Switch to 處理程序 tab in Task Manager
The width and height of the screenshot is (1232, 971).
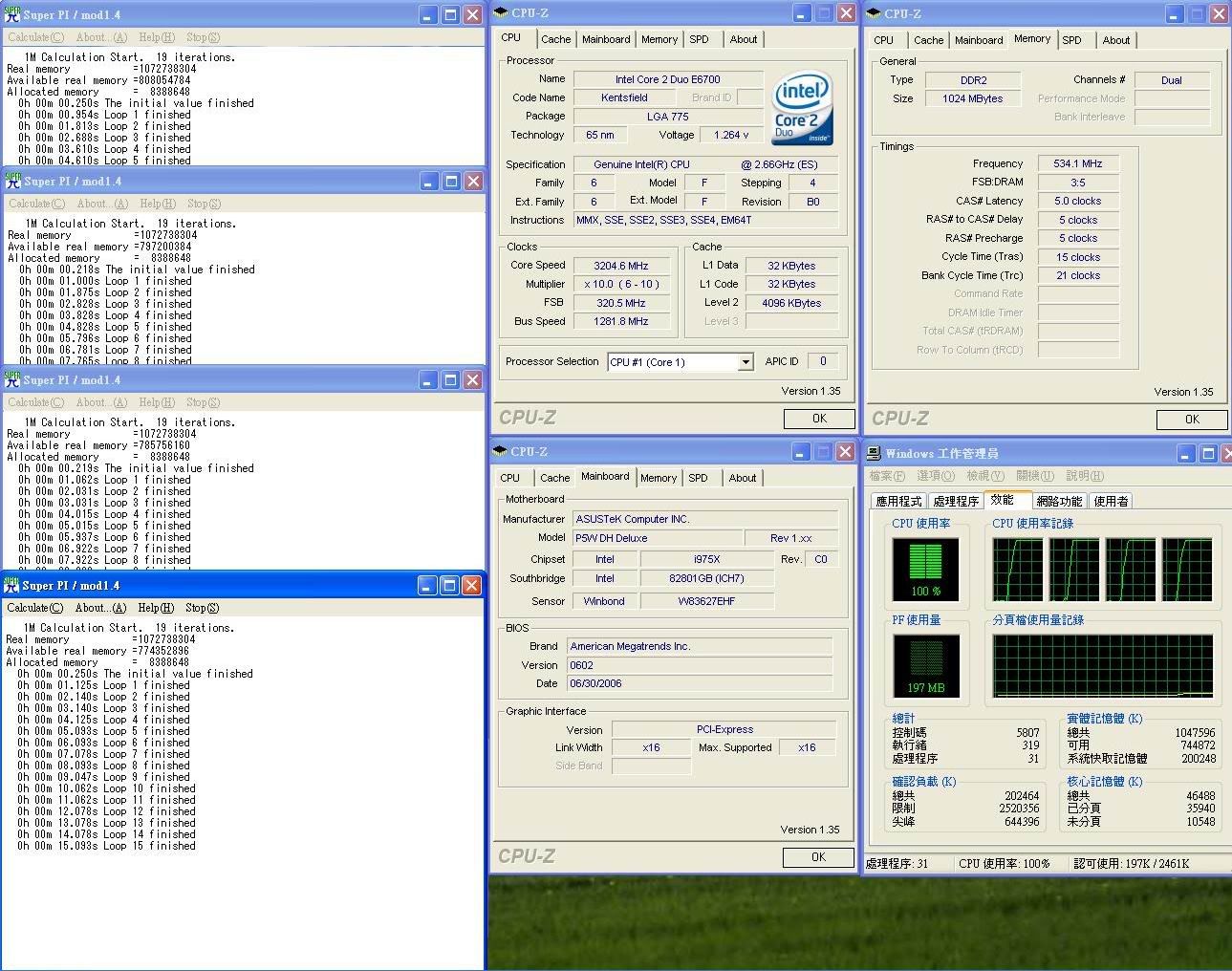[956, 501]
